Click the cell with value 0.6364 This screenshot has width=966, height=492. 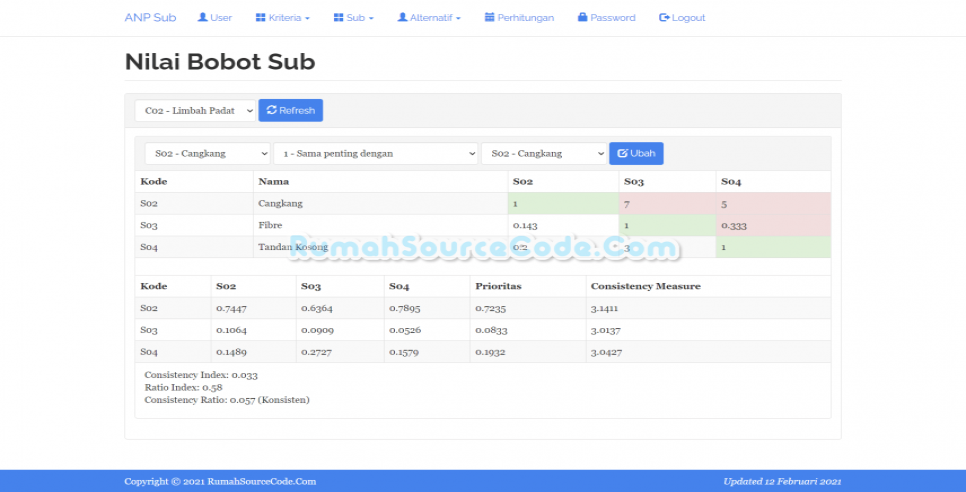[339, 308]
